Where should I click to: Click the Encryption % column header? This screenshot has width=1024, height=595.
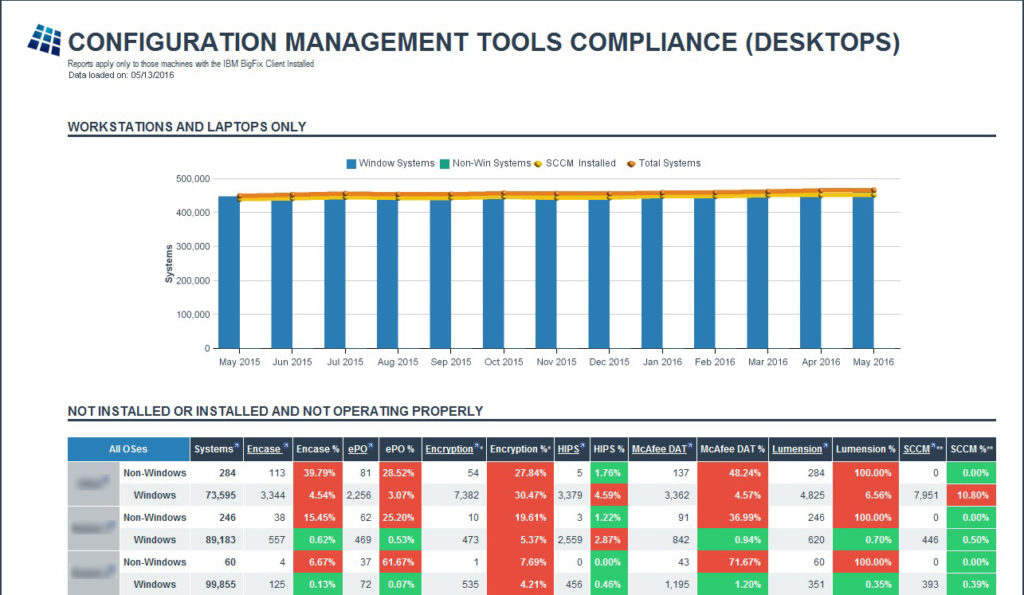[520, 449]
